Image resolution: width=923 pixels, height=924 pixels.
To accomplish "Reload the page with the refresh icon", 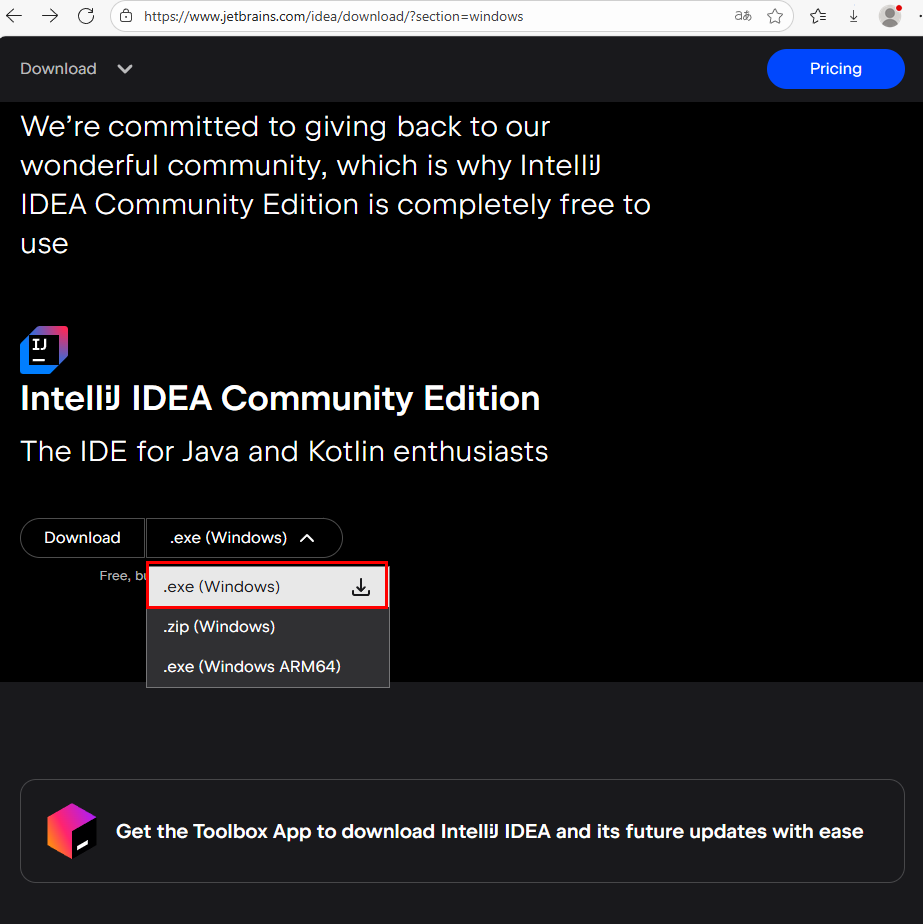I will [86, 16].
